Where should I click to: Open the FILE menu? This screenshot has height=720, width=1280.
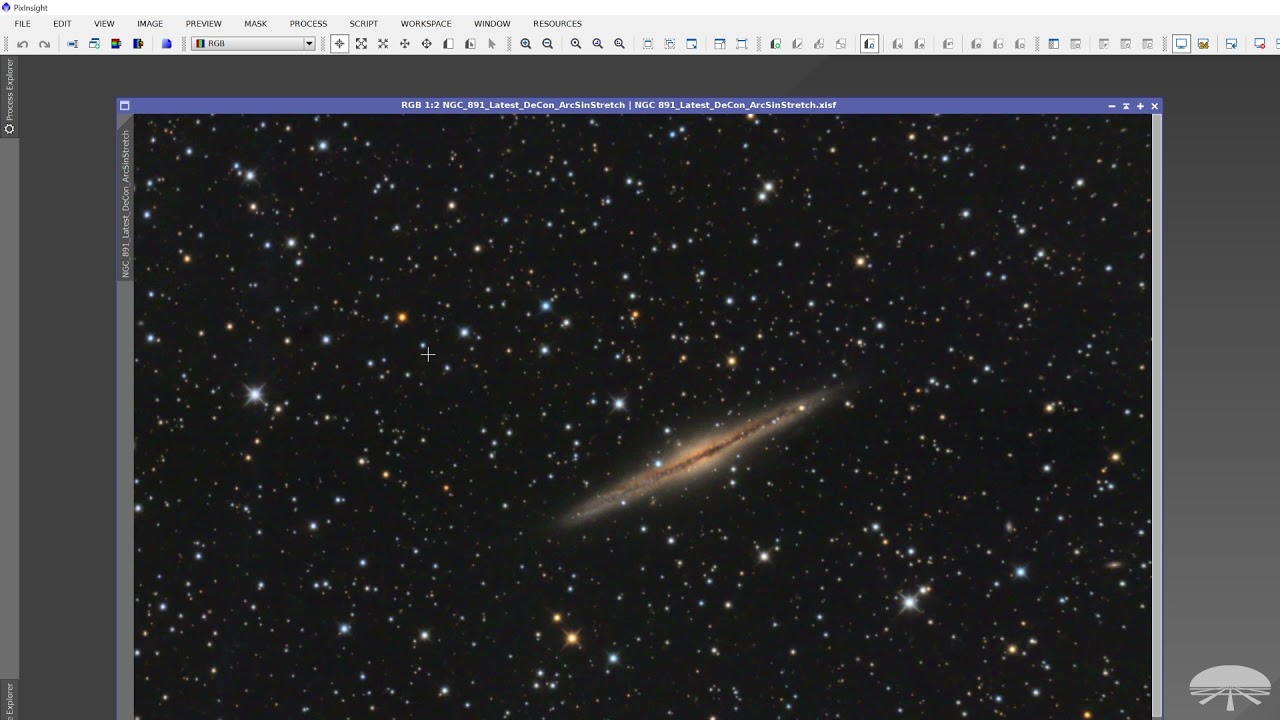(22, 24)
